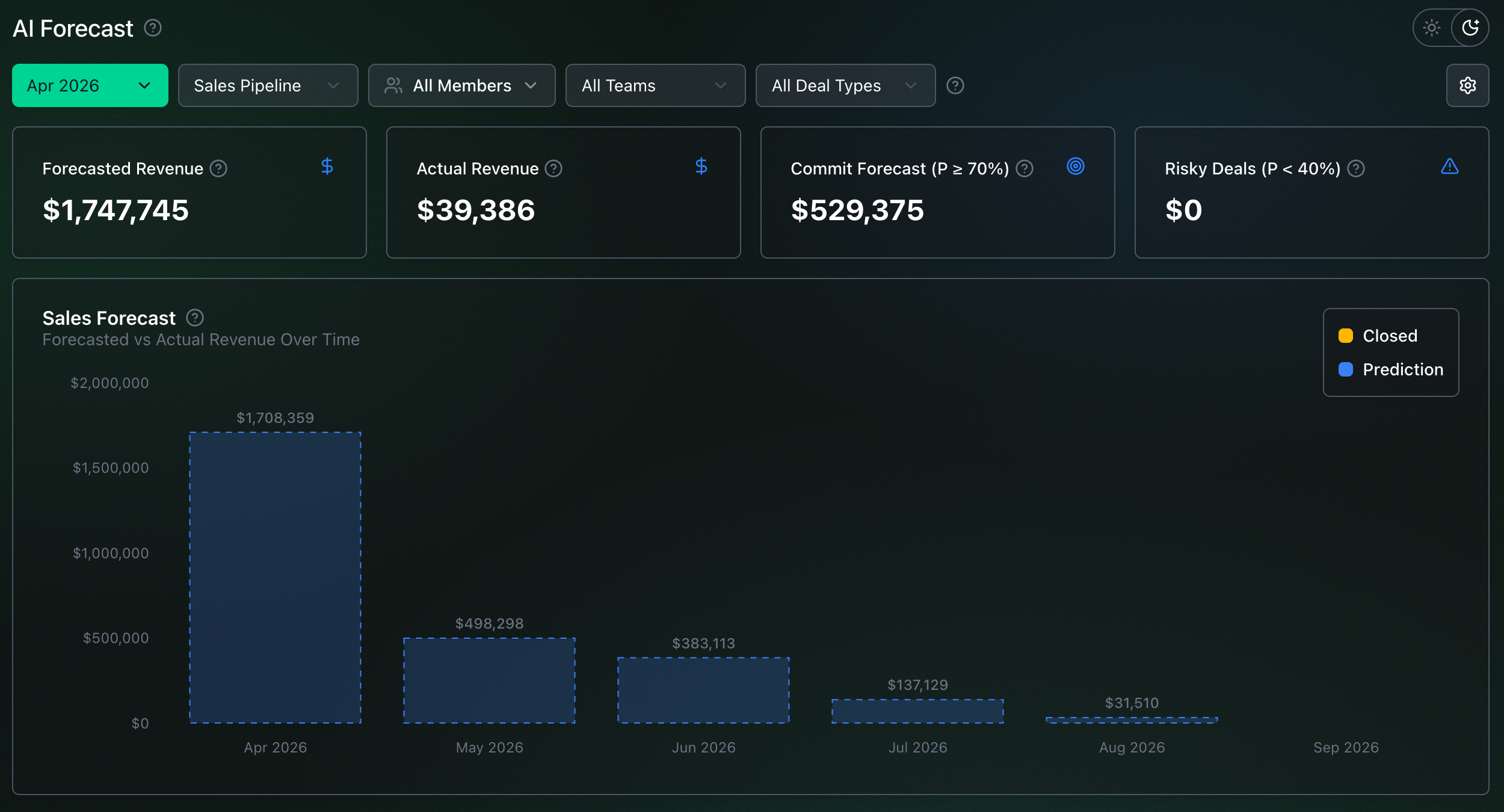Click the Prediction blue color swatch
The height and width of the screenshot is (812, 1504).
[1346, 369]
